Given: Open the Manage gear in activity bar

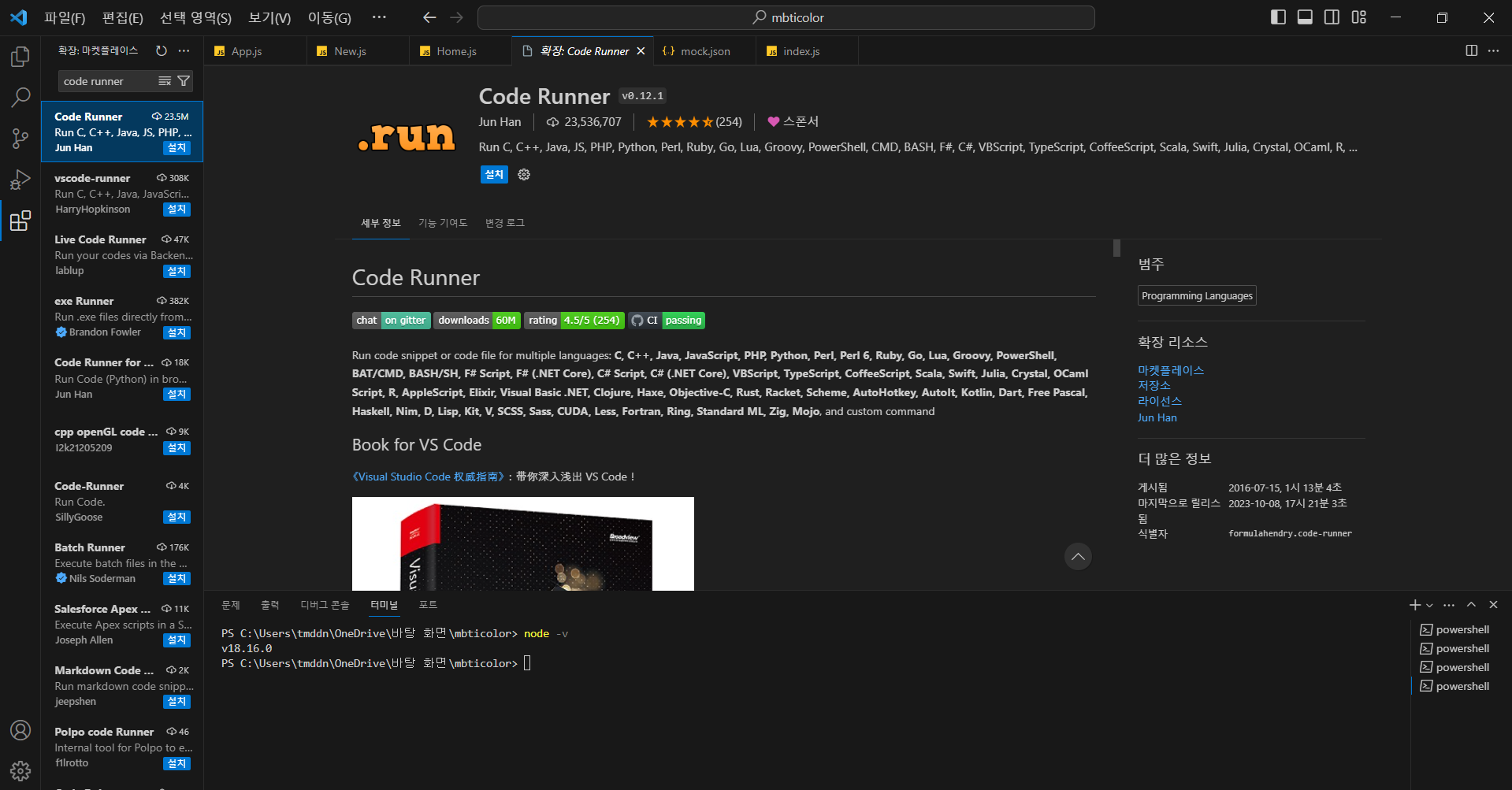Looking at the screenshot, I should [x=20, y=770].
